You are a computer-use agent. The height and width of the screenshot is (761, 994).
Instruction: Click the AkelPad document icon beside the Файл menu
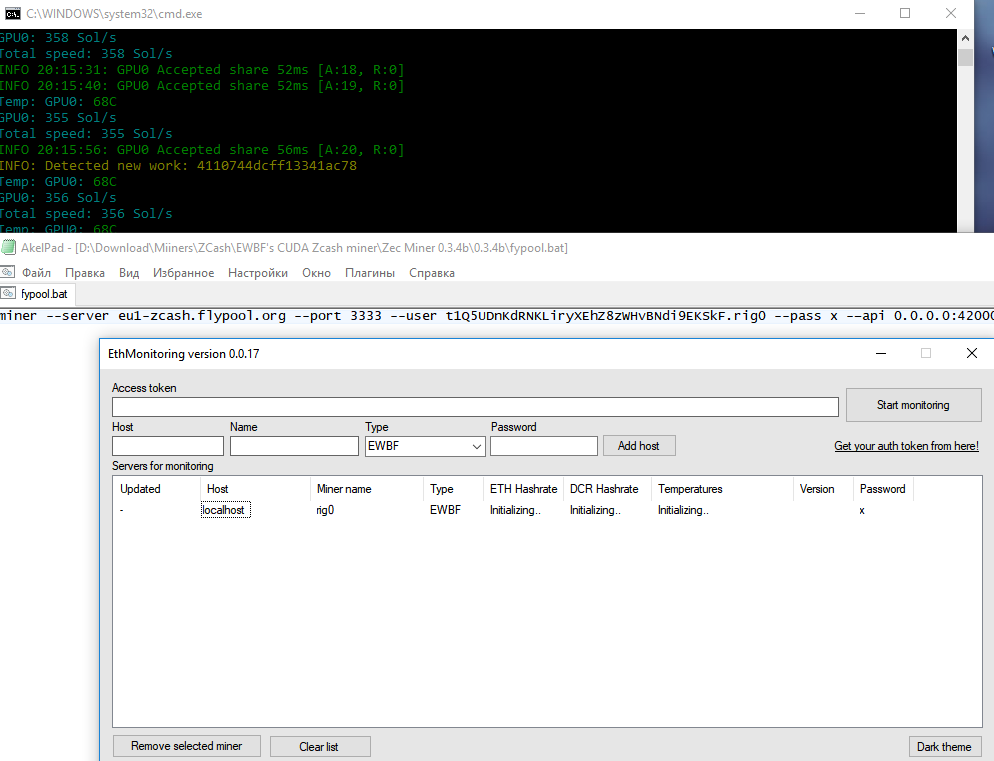coord(8,272)
